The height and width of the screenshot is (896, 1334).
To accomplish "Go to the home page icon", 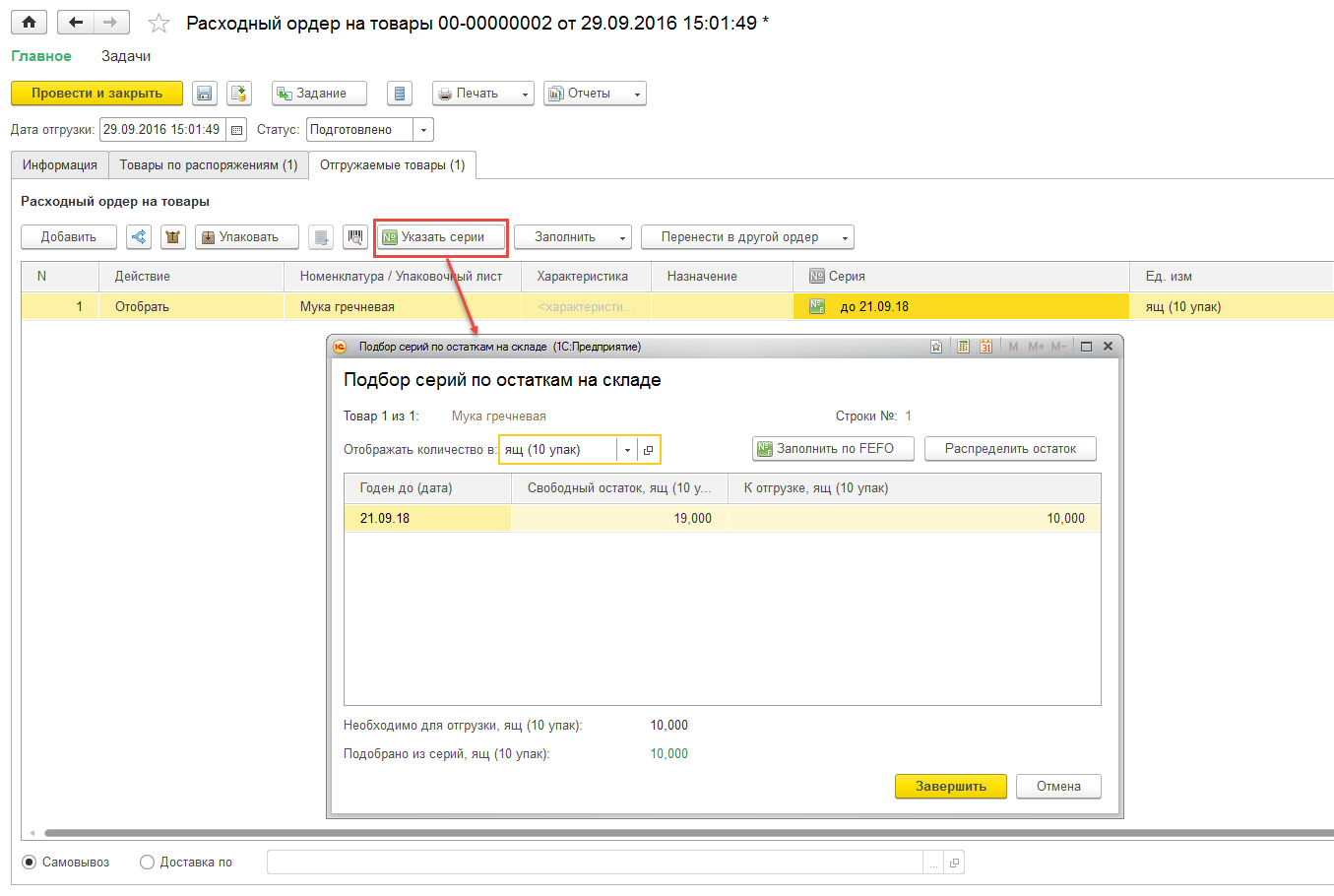I will pos(30,22).
